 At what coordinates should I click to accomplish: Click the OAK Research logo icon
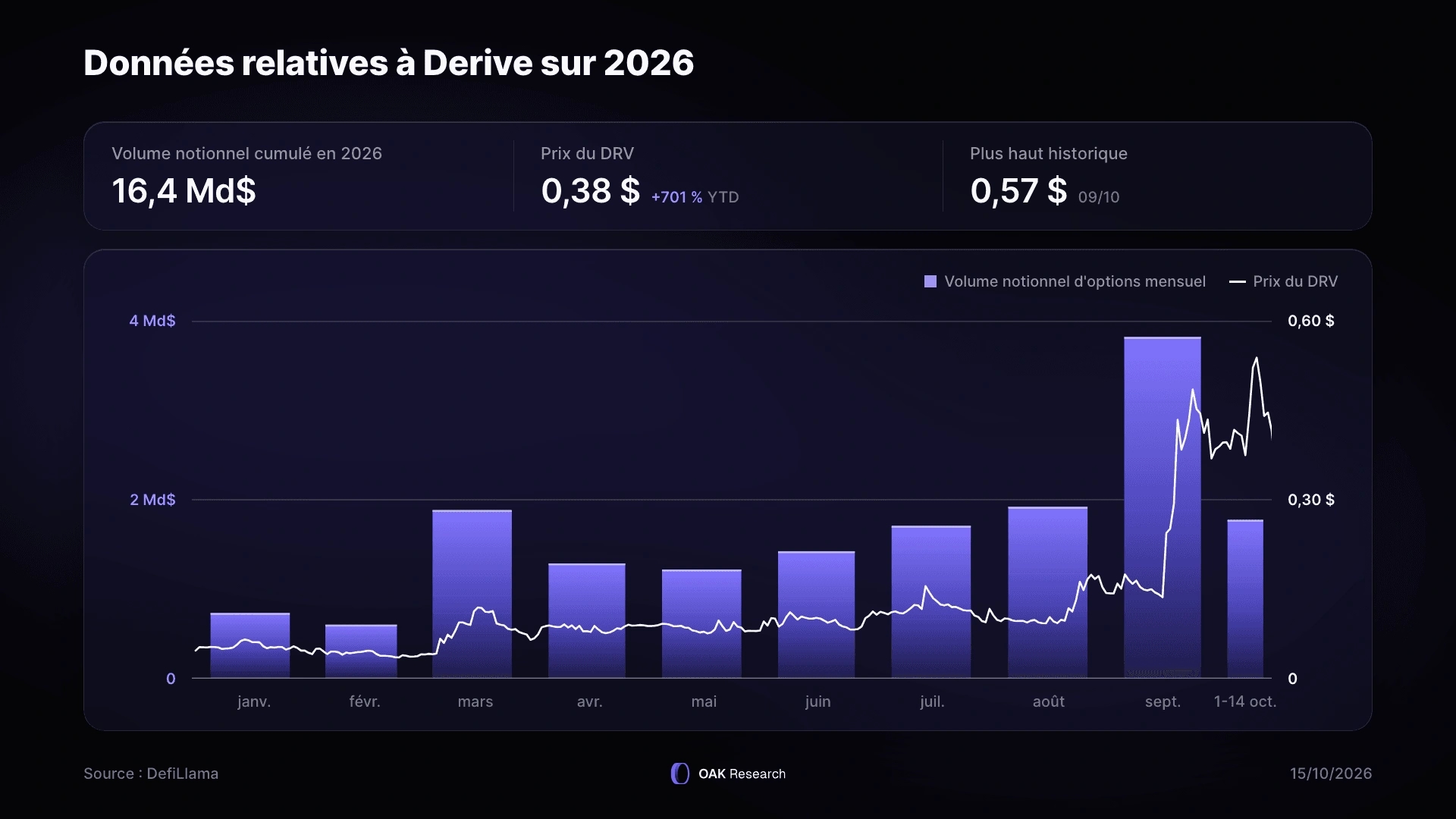tap(680, 773)
